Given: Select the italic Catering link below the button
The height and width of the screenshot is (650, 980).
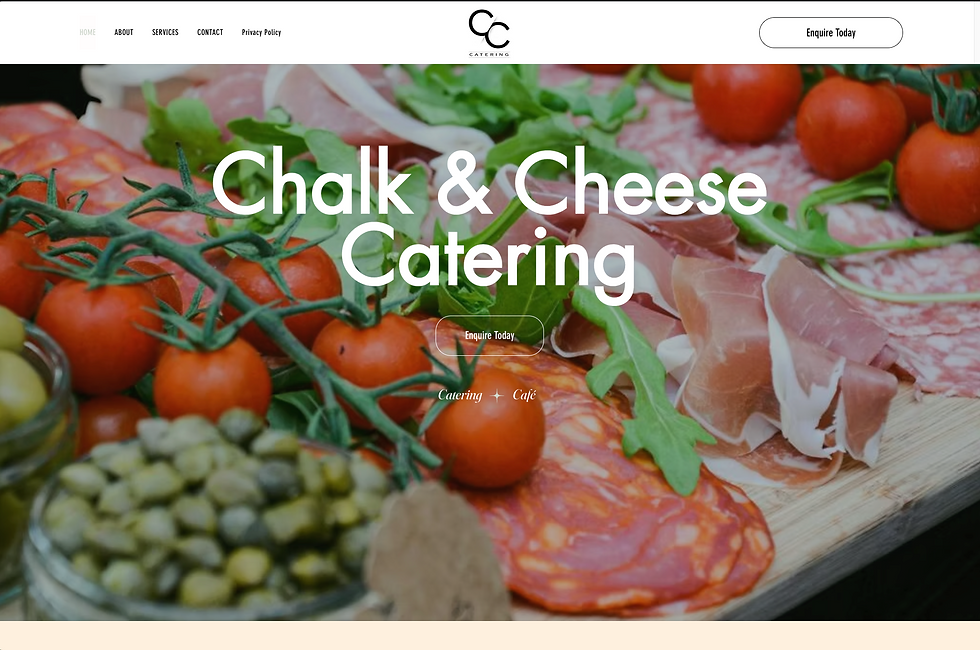Looking at the screenshot, I should tap(460, 395).
